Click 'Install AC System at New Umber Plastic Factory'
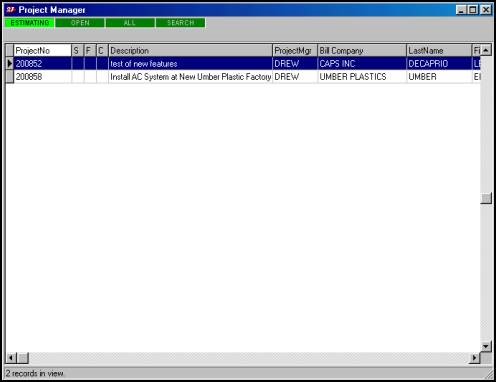The width and height of the screenshot is (496, 382). point(190,77)
